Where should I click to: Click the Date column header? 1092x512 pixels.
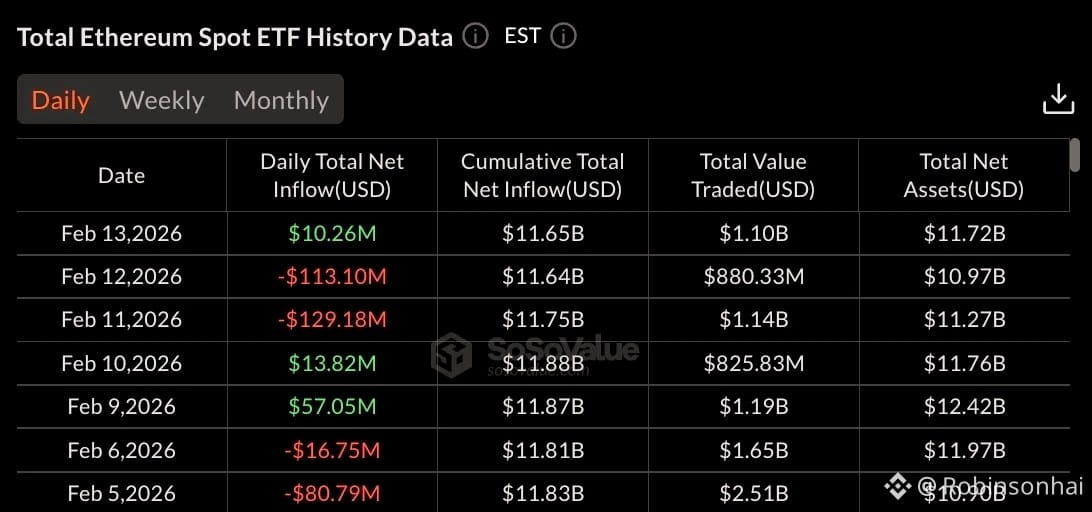122,176
